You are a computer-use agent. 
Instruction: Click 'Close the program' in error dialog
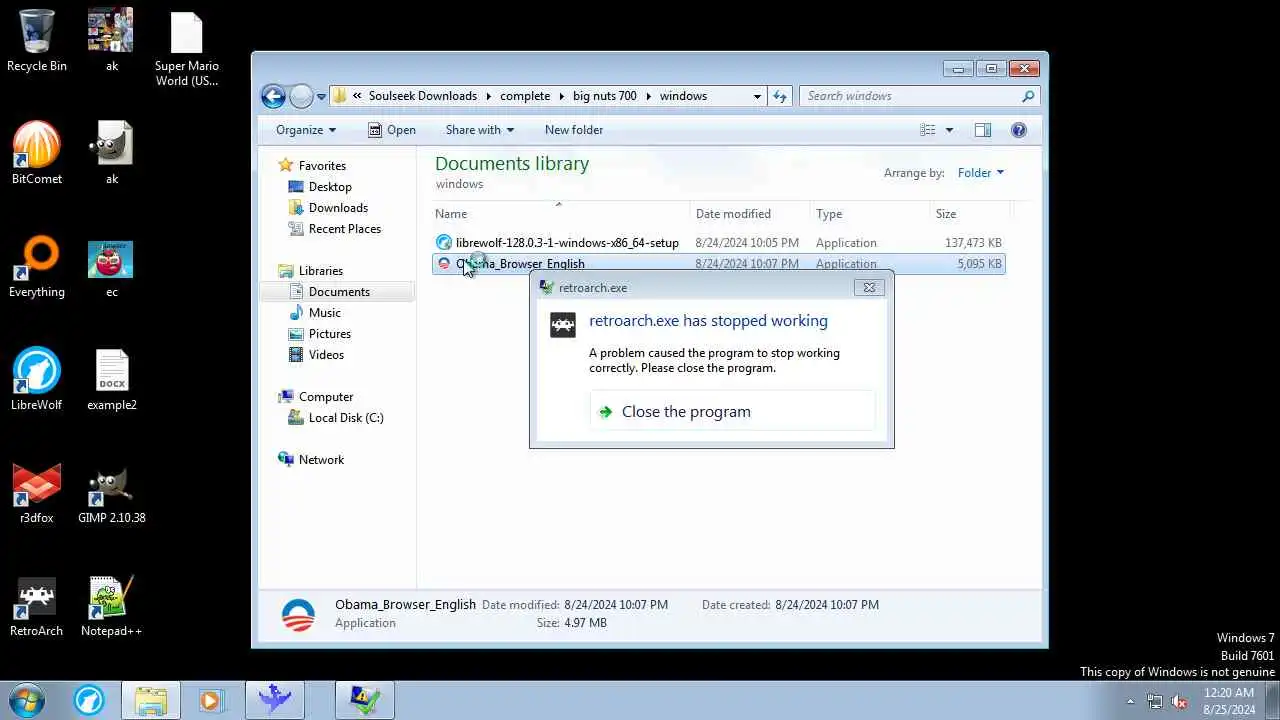tap(733, 412)
